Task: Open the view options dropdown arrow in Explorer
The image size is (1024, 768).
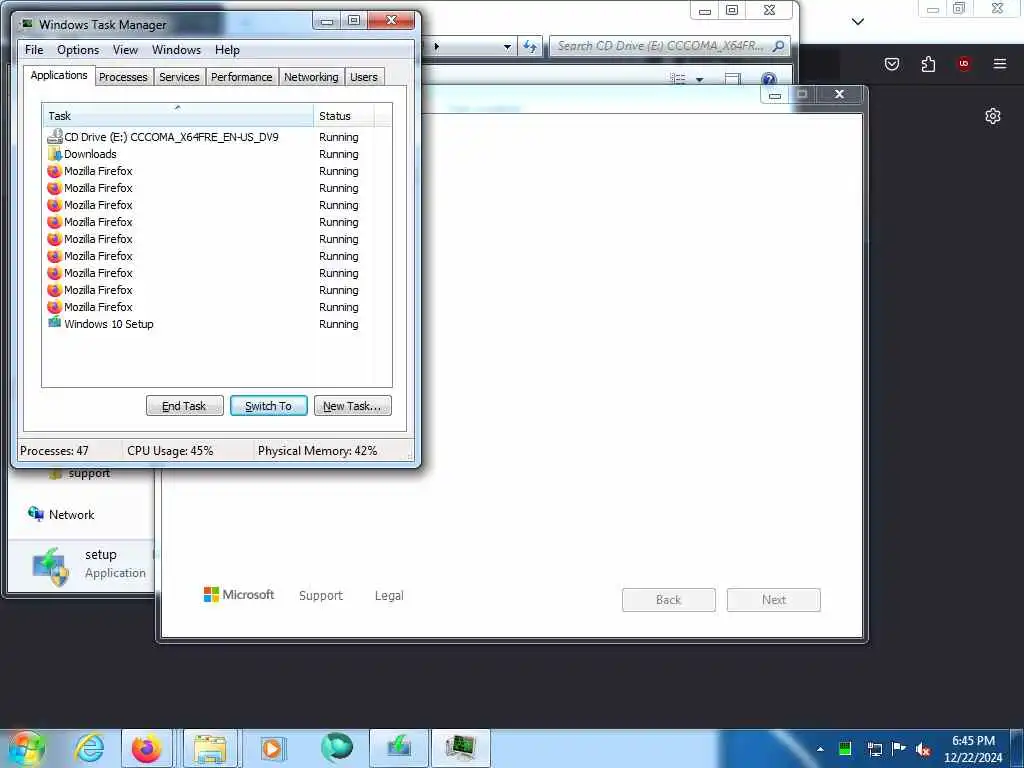Action: [x=699, y=80]
